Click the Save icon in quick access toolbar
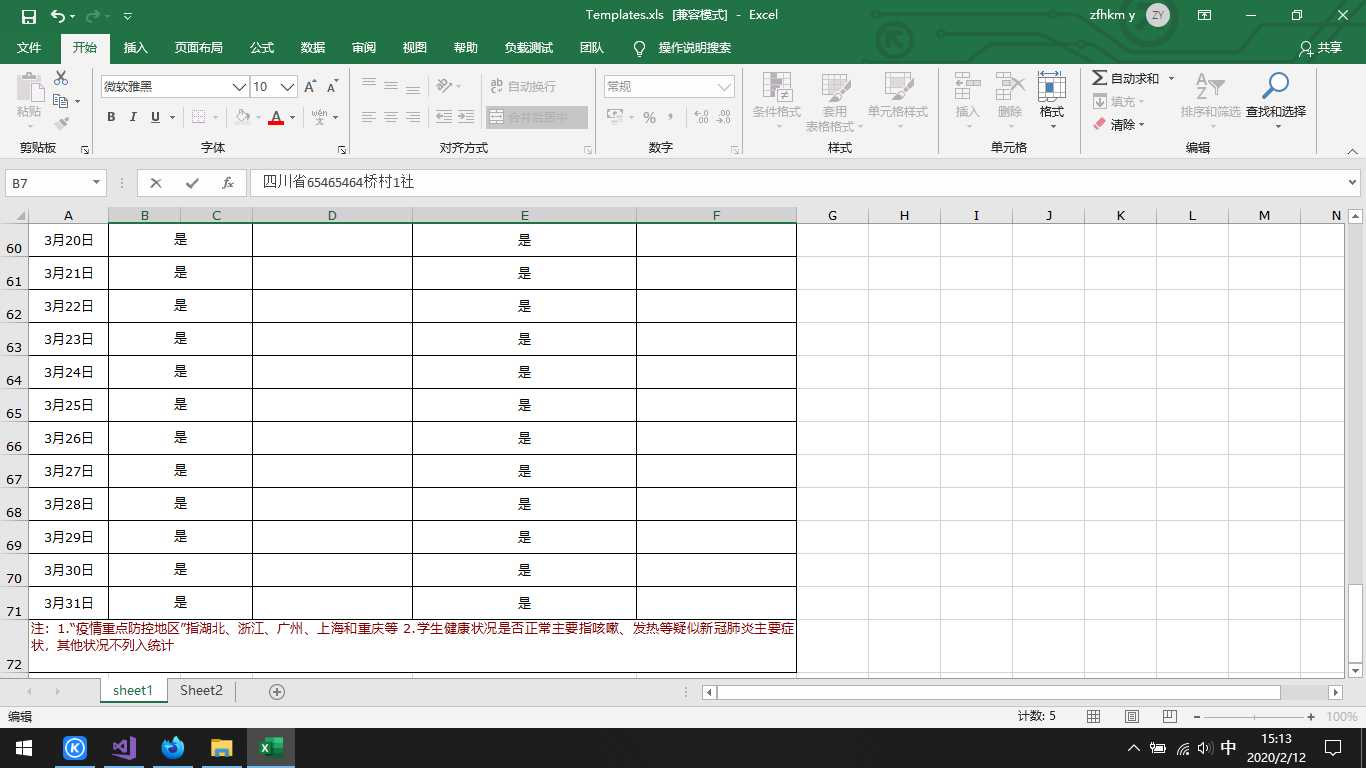1366x768 pixels. pos(28,16)
